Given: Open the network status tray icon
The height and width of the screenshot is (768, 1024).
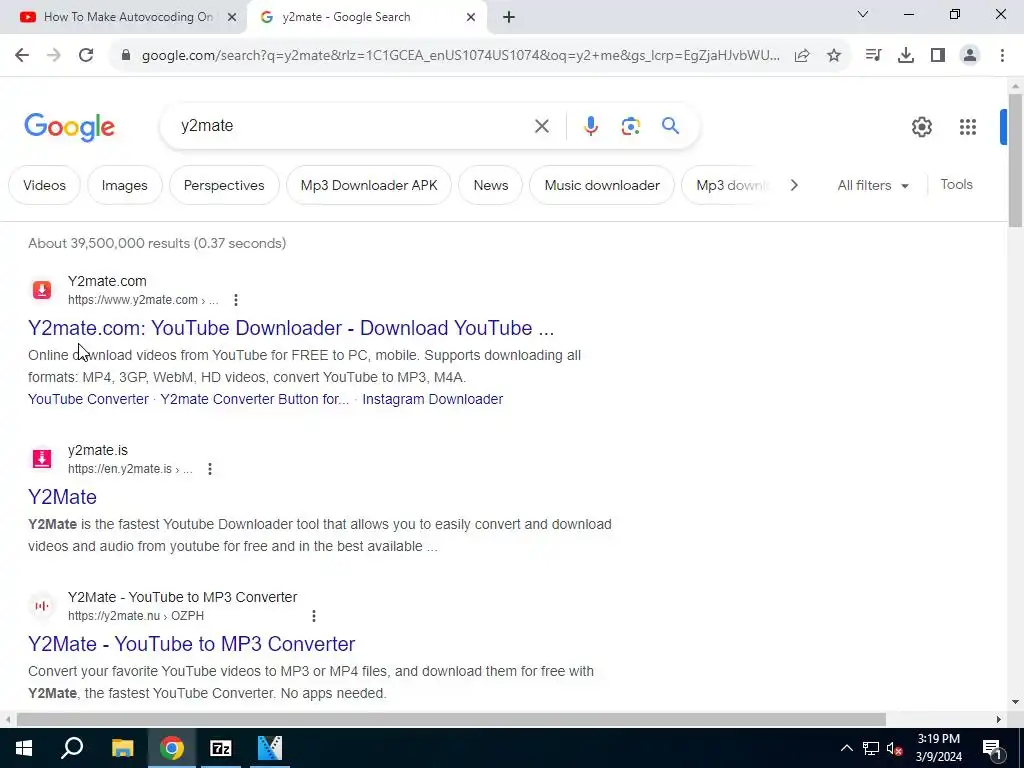Looking at the screenshot, I should (871, 748).
